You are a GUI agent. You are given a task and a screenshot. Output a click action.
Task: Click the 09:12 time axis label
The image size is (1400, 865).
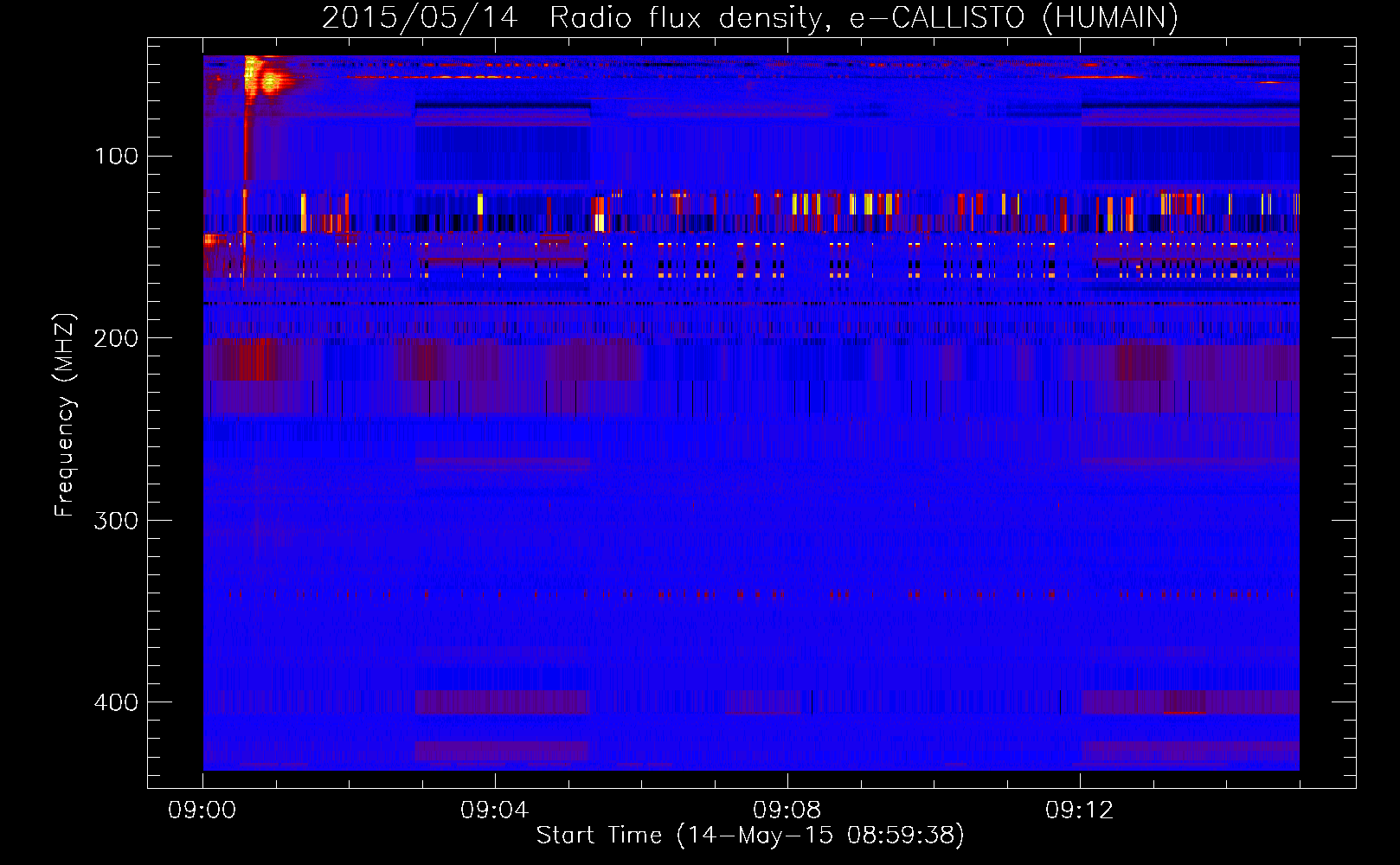click(x=1080, y=811)
